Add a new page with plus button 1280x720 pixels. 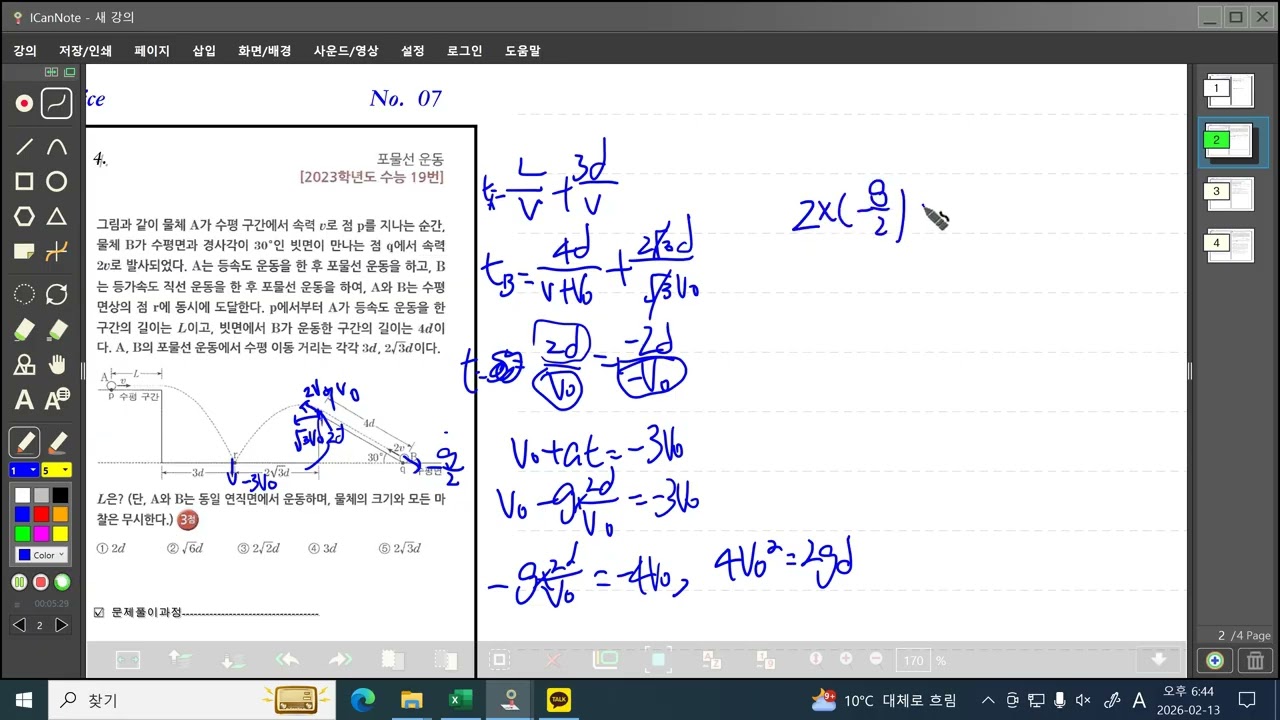[x=1215, y=660]
